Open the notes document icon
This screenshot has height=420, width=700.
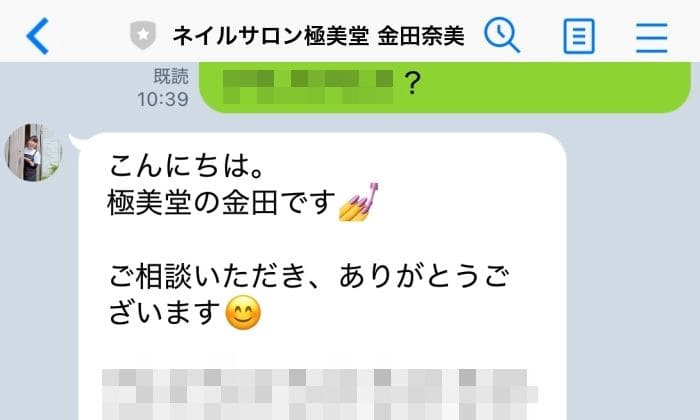pyautogui.click(x=579, y=36)
